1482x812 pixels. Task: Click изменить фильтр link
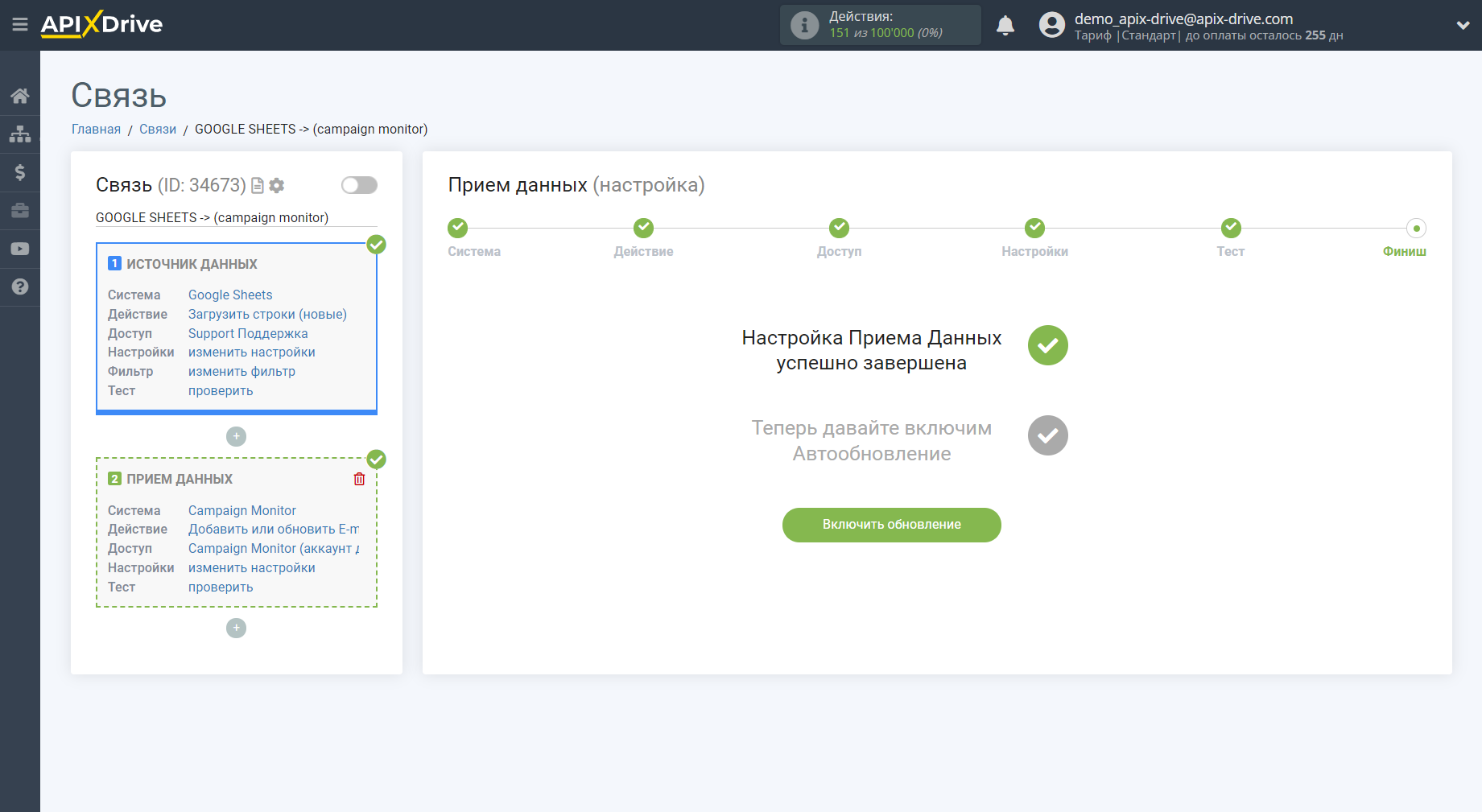click(x=241, y=372)
